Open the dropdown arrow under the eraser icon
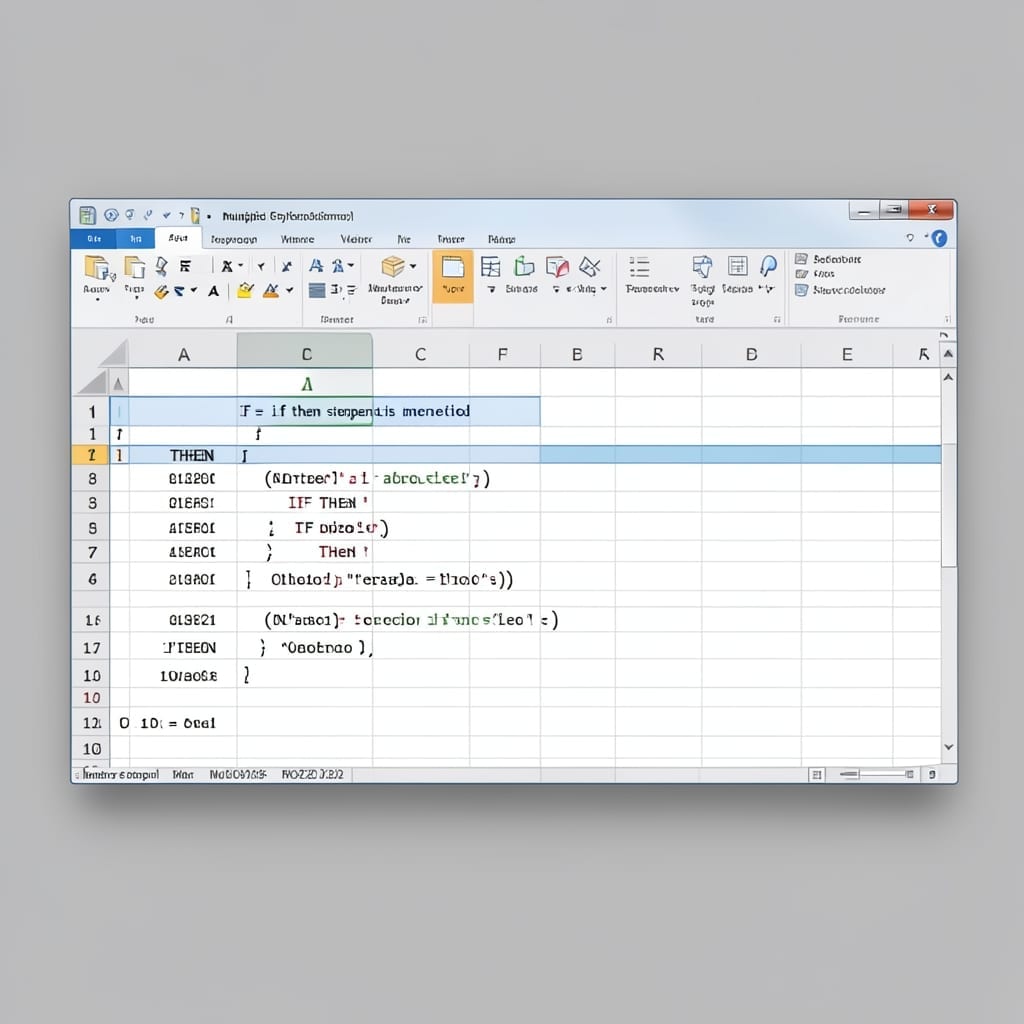The width and height of the screenshot is (1024, 1024). [x=603, y=289]
